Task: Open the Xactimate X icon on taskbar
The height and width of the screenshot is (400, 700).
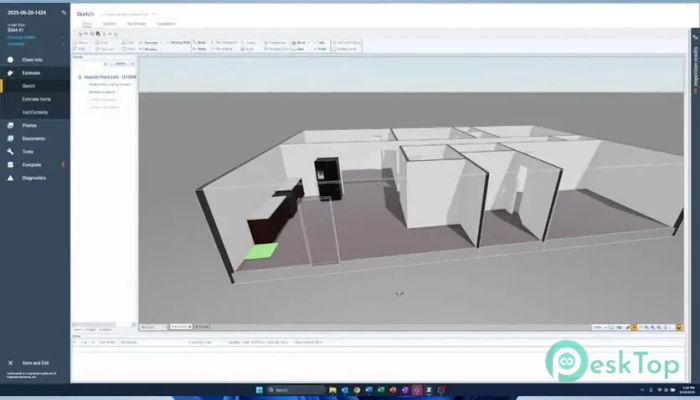Action: click(x=429, y=390)
